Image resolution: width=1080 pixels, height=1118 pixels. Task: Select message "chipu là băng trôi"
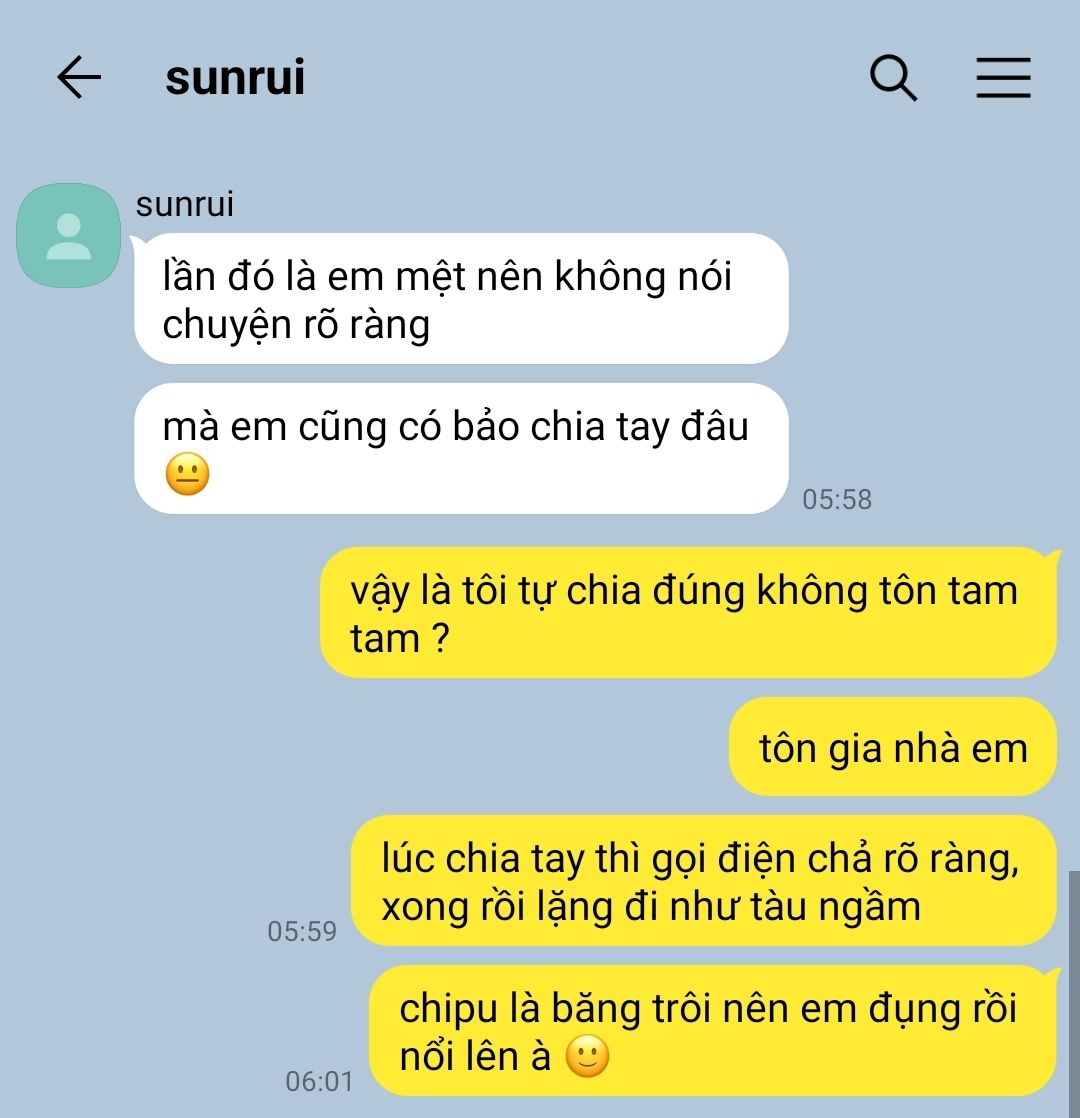point(713,1030)
